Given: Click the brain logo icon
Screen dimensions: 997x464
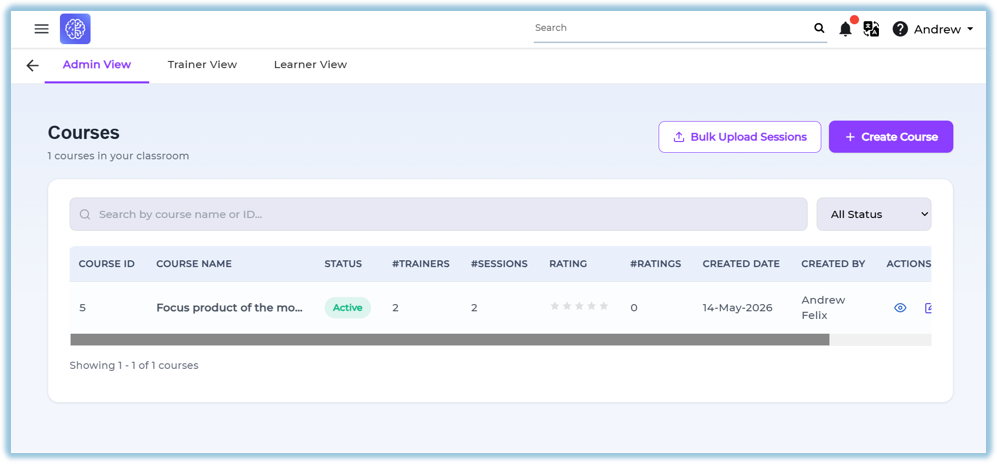Looking at the screenshot, I should pos(75,29).
